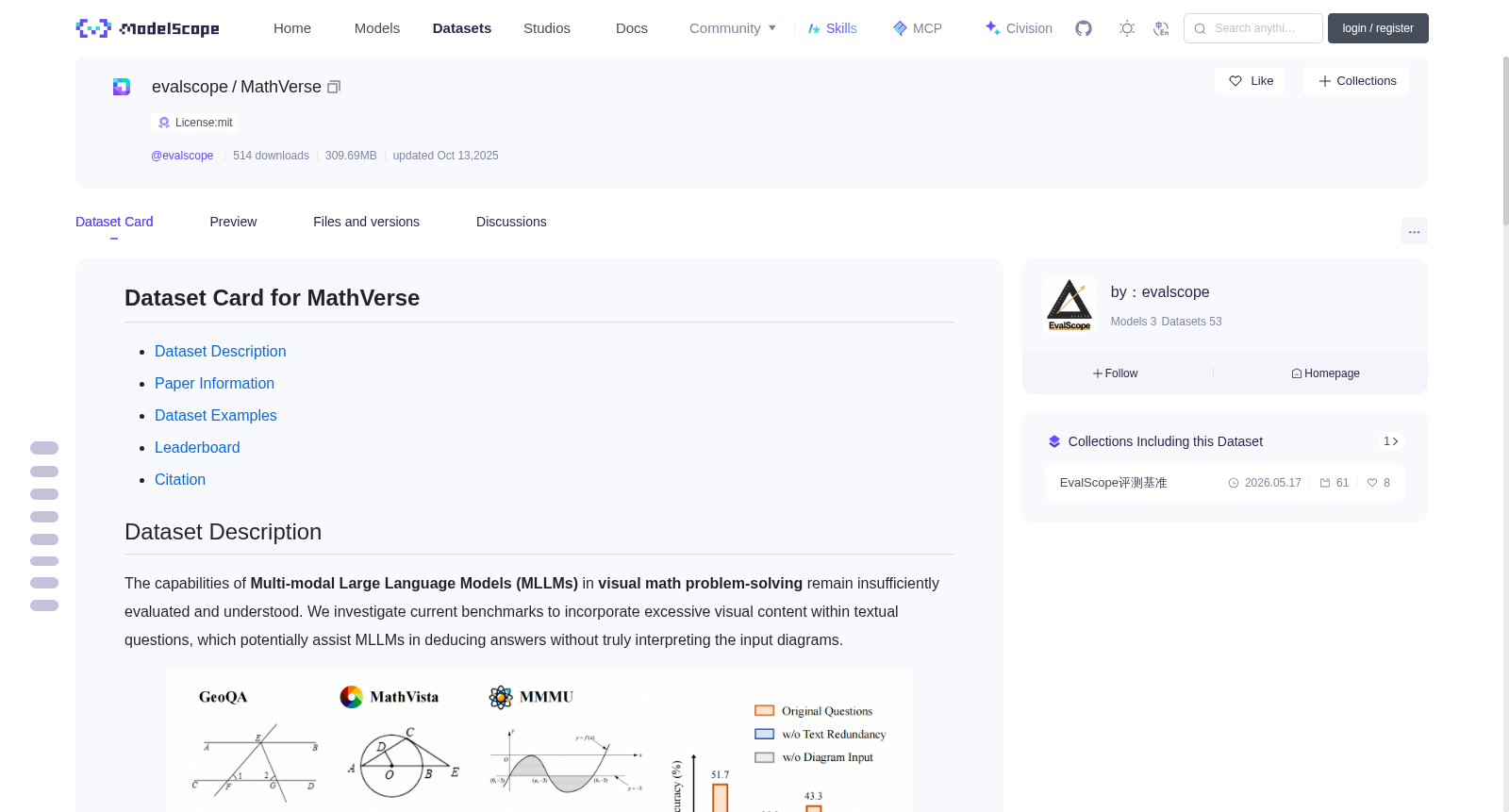Open Skills from the navigation bar

click(832, 28)
